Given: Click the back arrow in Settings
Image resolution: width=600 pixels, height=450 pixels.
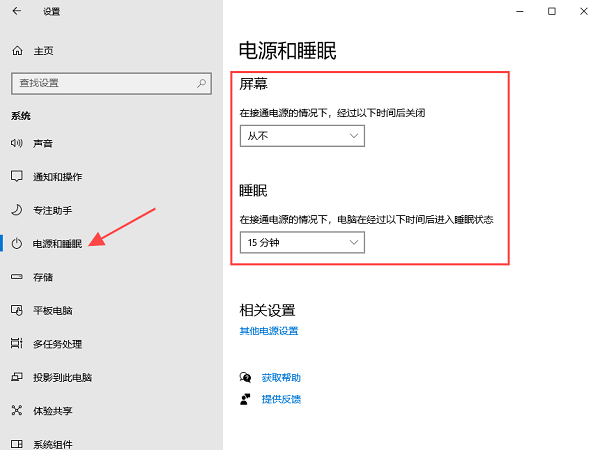Looking at the screenshot, I should tap(16, 11).
